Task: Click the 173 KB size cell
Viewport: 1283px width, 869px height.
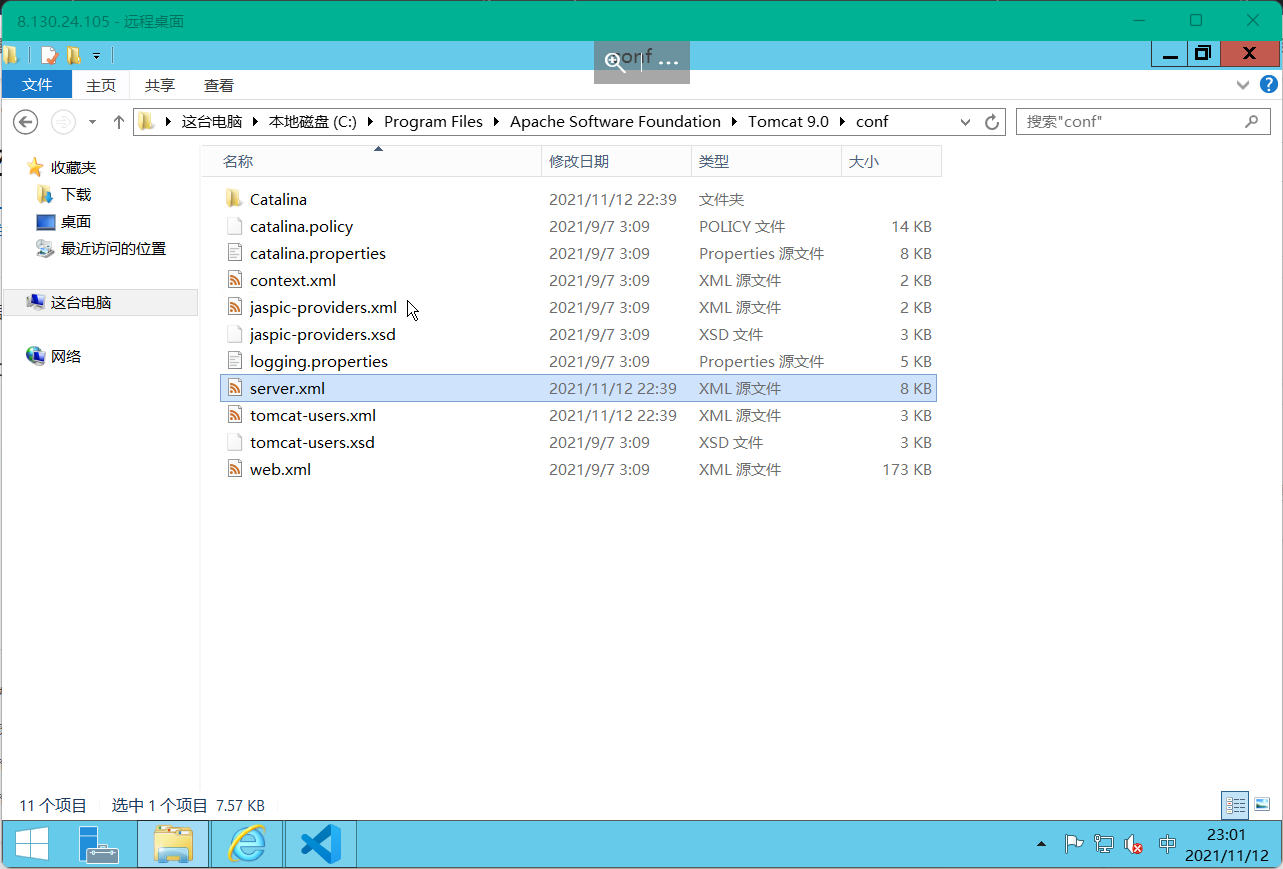Action: pos(907,469)
